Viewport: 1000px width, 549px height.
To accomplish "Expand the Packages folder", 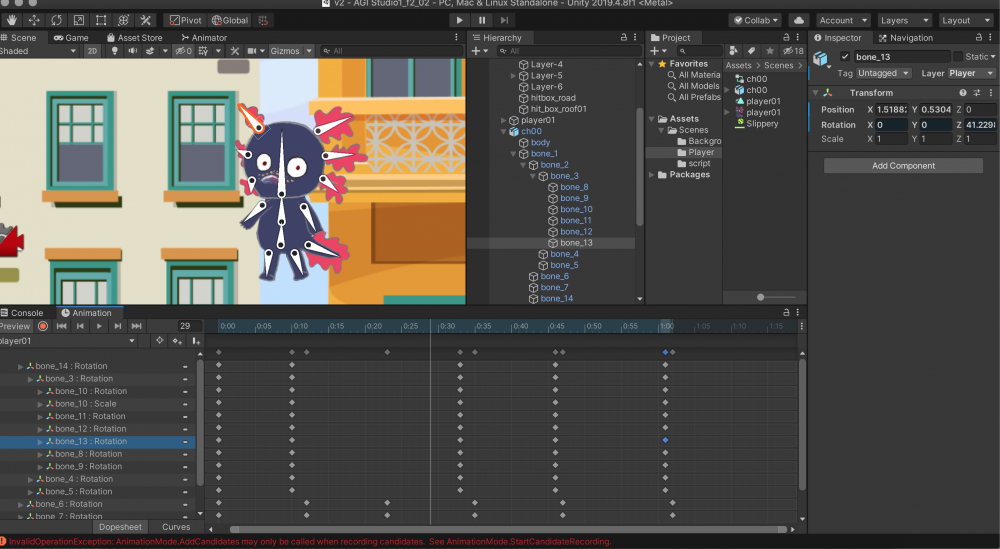I will click(651, 175).
